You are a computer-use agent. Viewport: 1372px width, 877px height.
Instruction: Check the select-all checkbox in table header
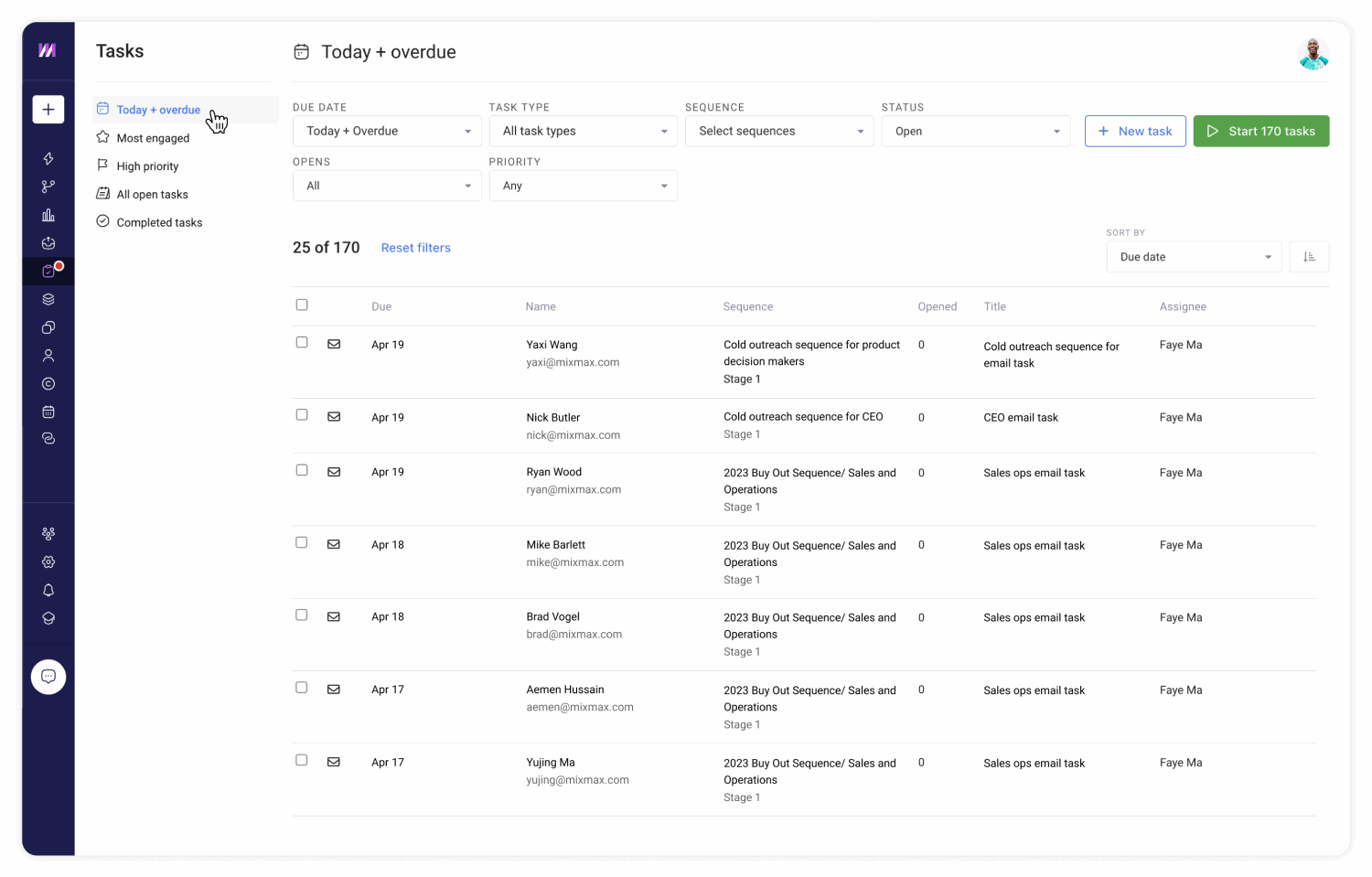coord(302,305)
